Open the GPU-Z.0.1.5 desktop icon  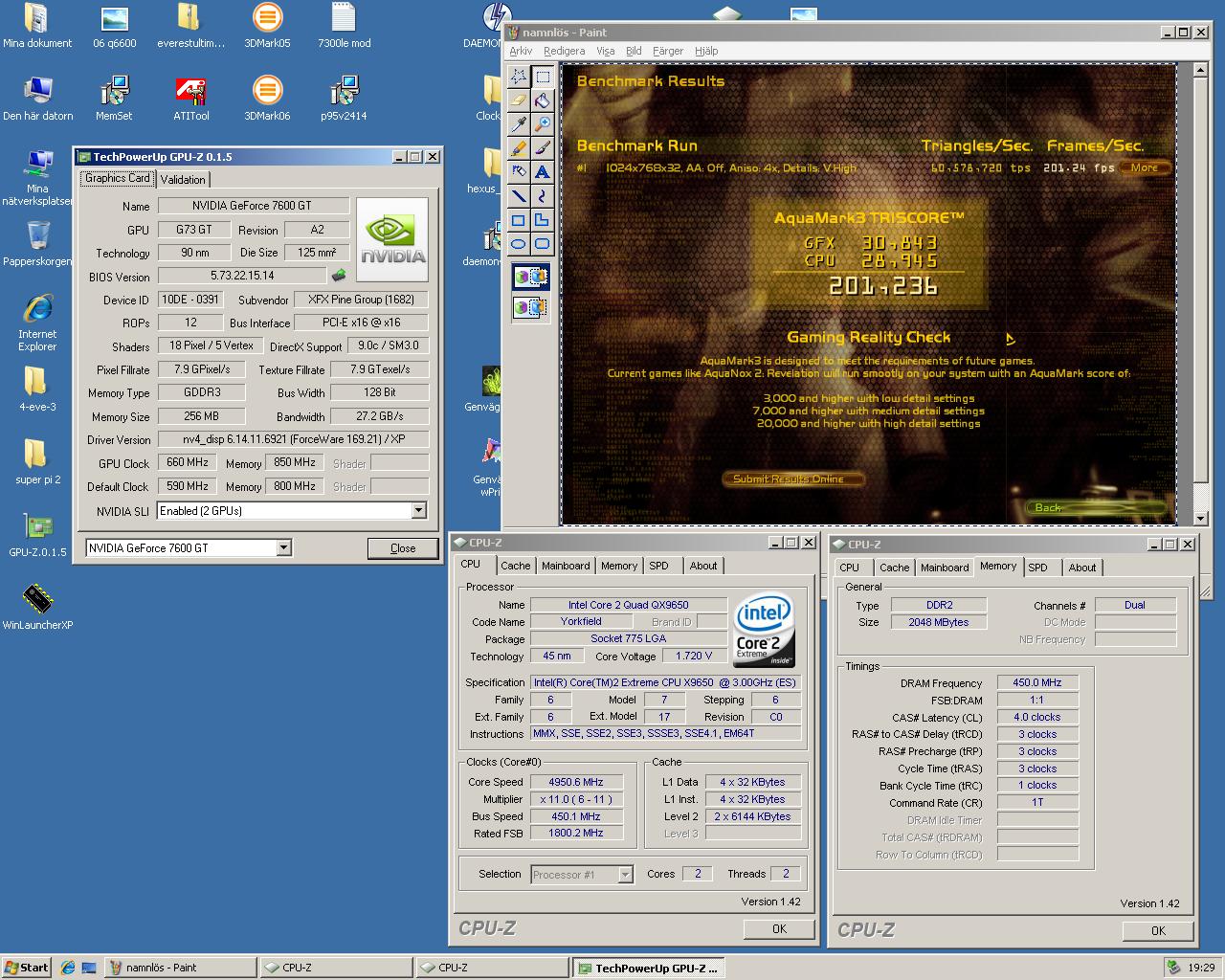point(37,535)
